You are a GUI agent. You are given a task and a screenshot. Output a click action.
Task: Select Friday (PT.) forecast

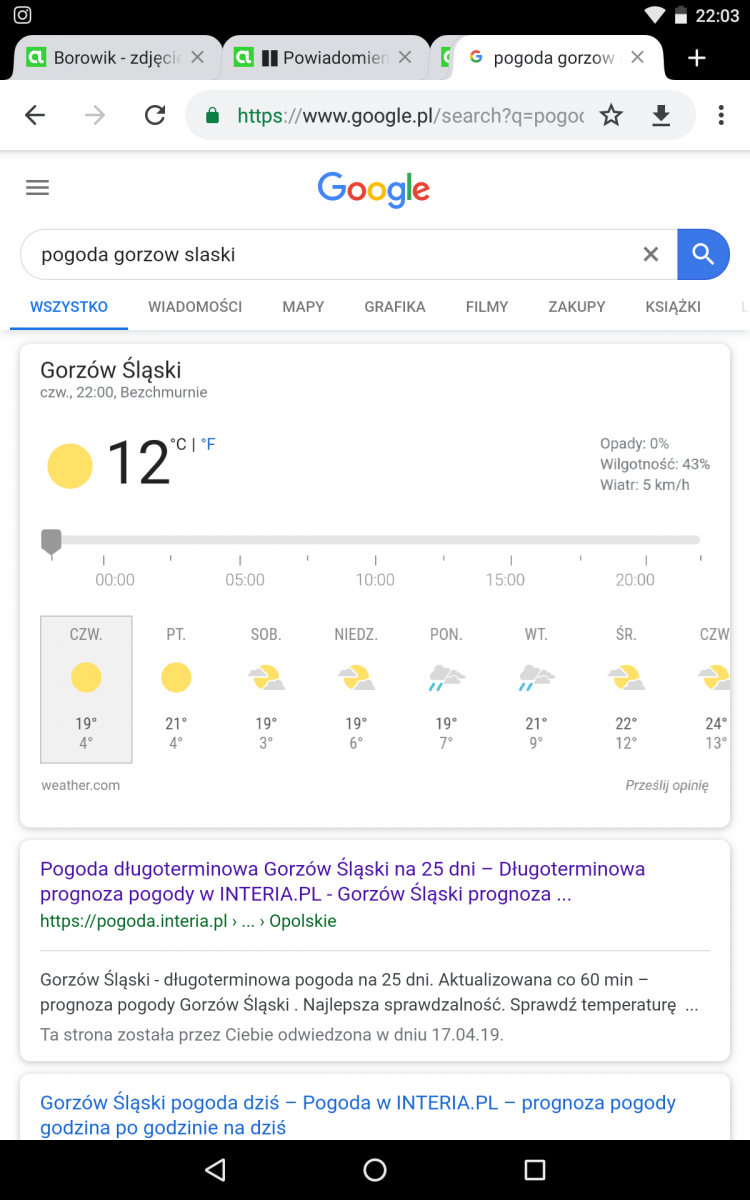176,690
